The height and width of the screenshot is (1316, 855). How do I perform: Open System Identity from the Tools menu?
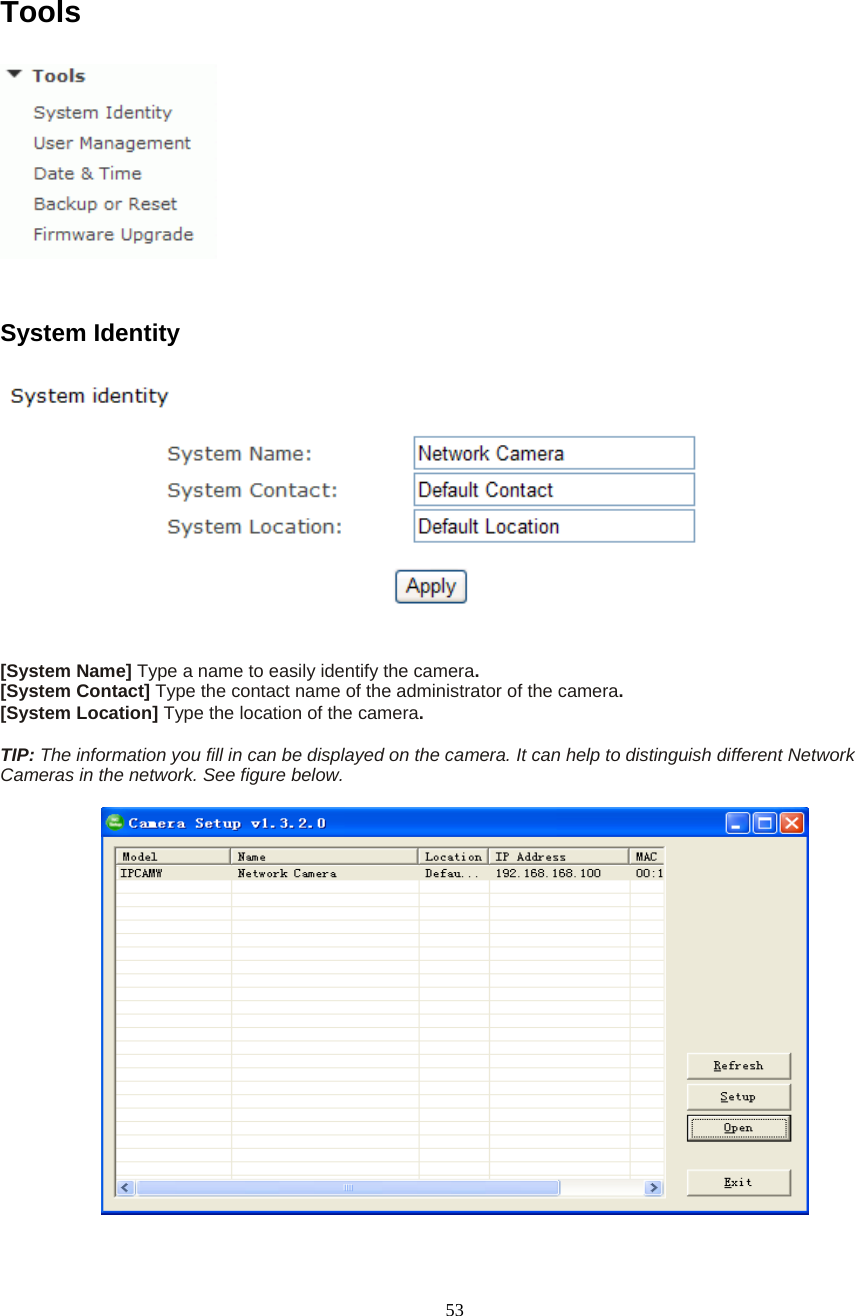(104, 112)
